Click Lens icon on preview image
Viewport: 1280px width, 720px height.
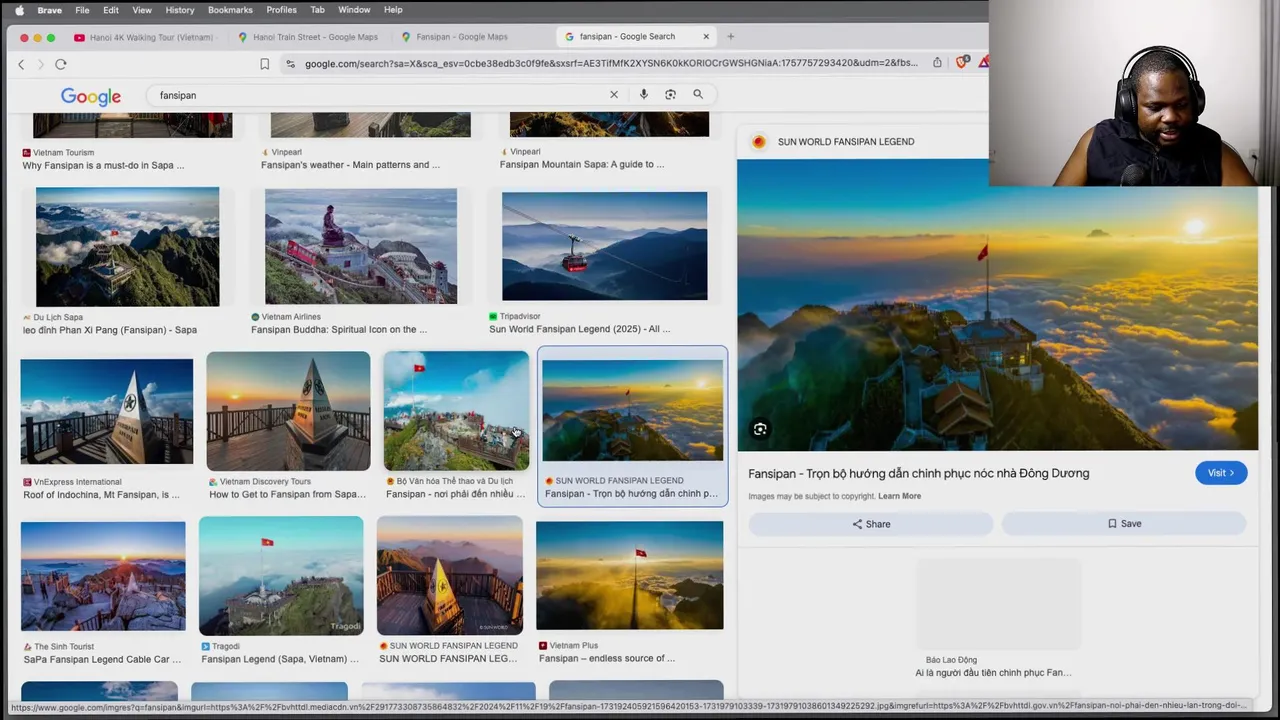[760, 430]
